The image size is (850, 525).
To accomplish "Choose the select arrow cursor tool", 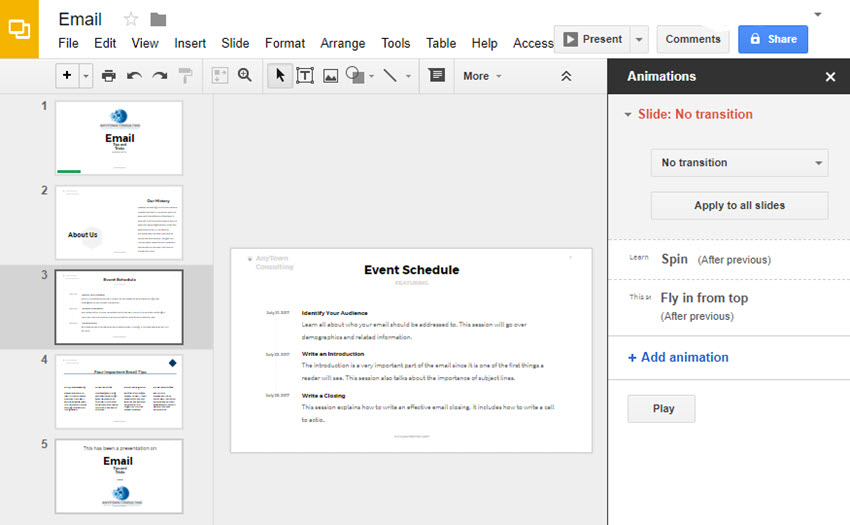I will point(280,75).
